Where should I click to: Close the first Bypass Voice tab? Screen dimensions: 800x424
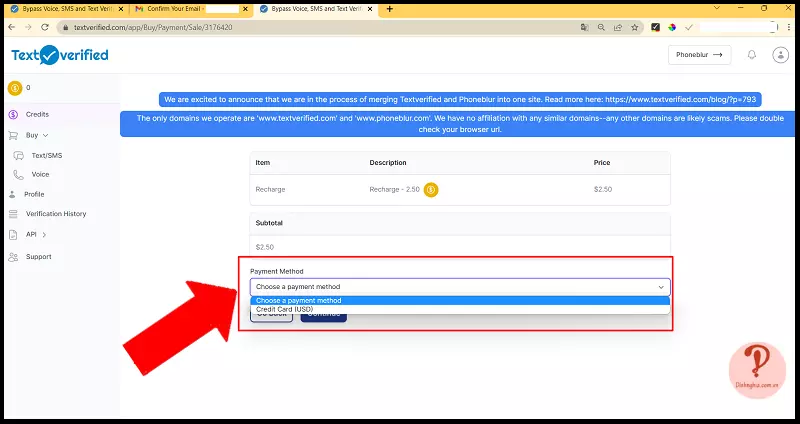(x=121, y=9)
